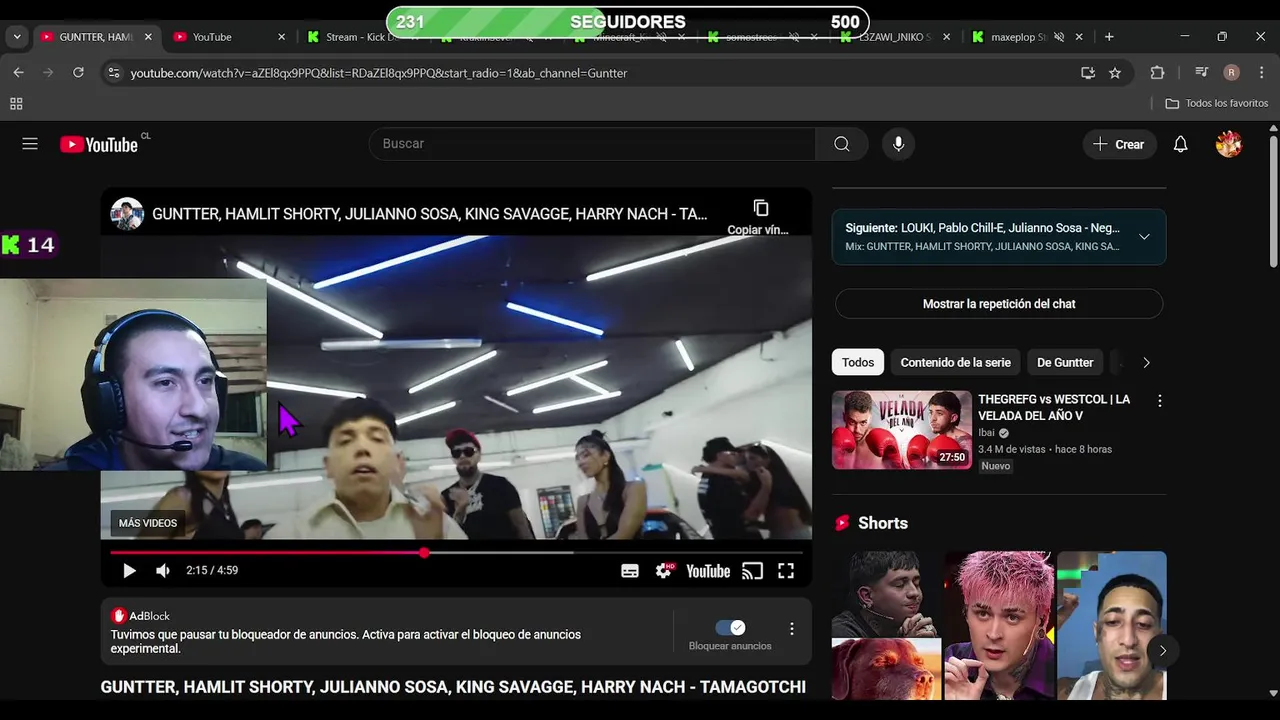Image resolution: width=1280 pixels, height=720 pixels.
Task: Close the GUNTTER, HAMLIT browser tab
Action: tap(148, 37)
